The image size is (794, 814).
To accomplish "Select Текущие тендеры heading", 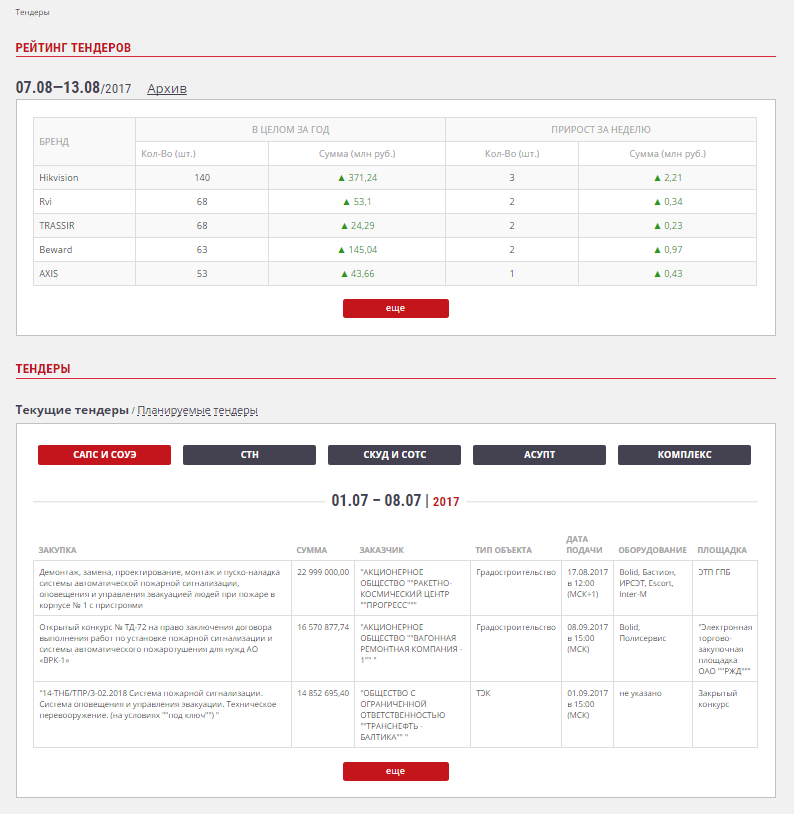I will [72, 411].
